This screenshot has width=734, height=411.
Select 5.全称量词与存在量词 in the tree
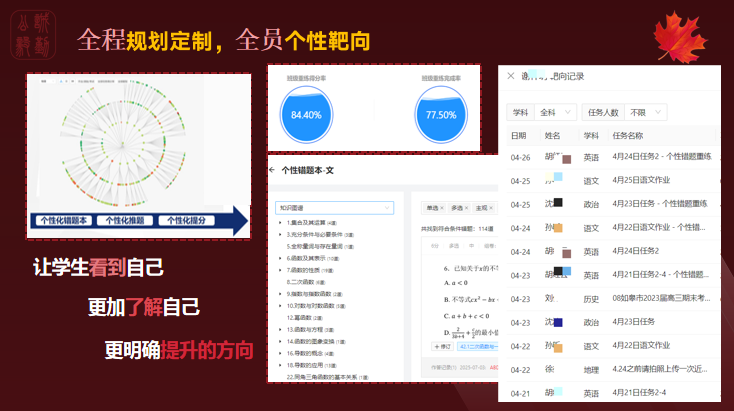click(x=320, y=246)
